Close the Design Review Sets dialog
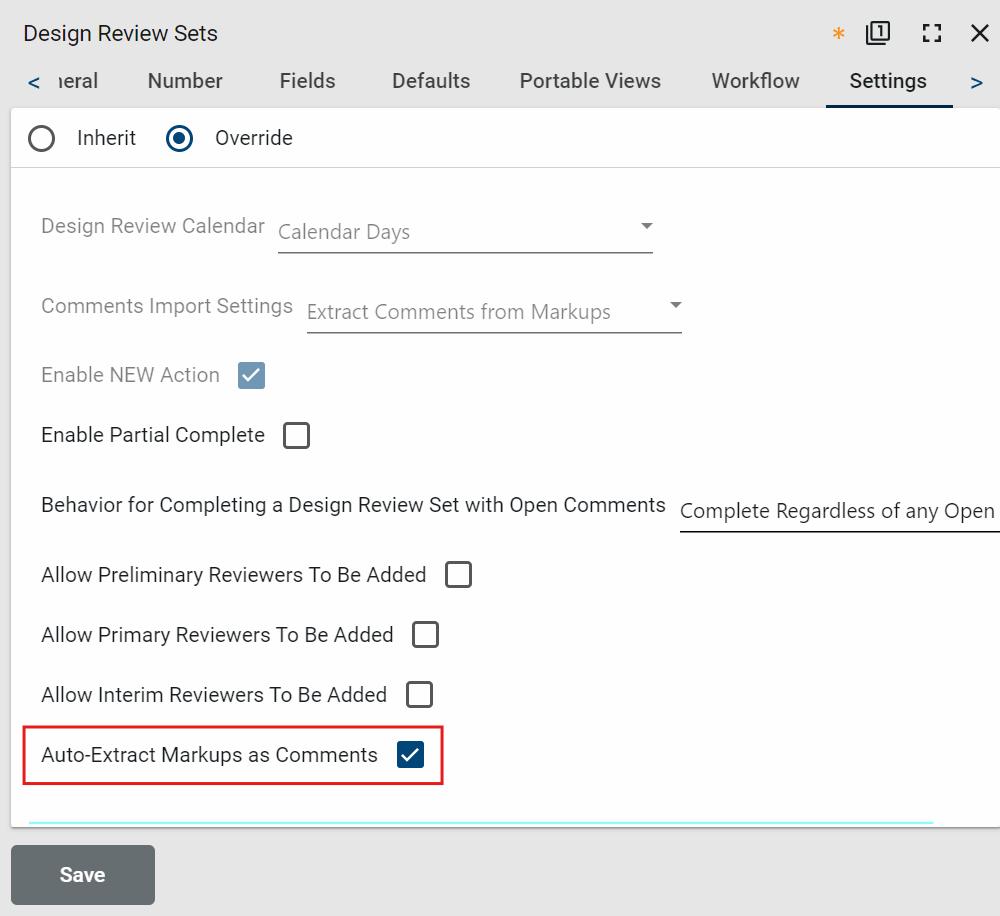 pos(980,33)
